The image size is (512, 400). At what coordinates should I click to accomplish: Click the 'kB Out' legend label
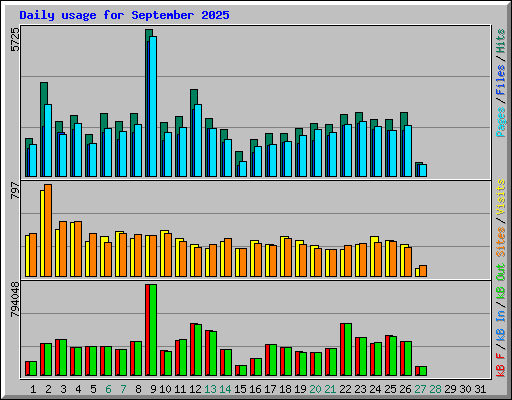pyautogui.click(x=501, y=282)
